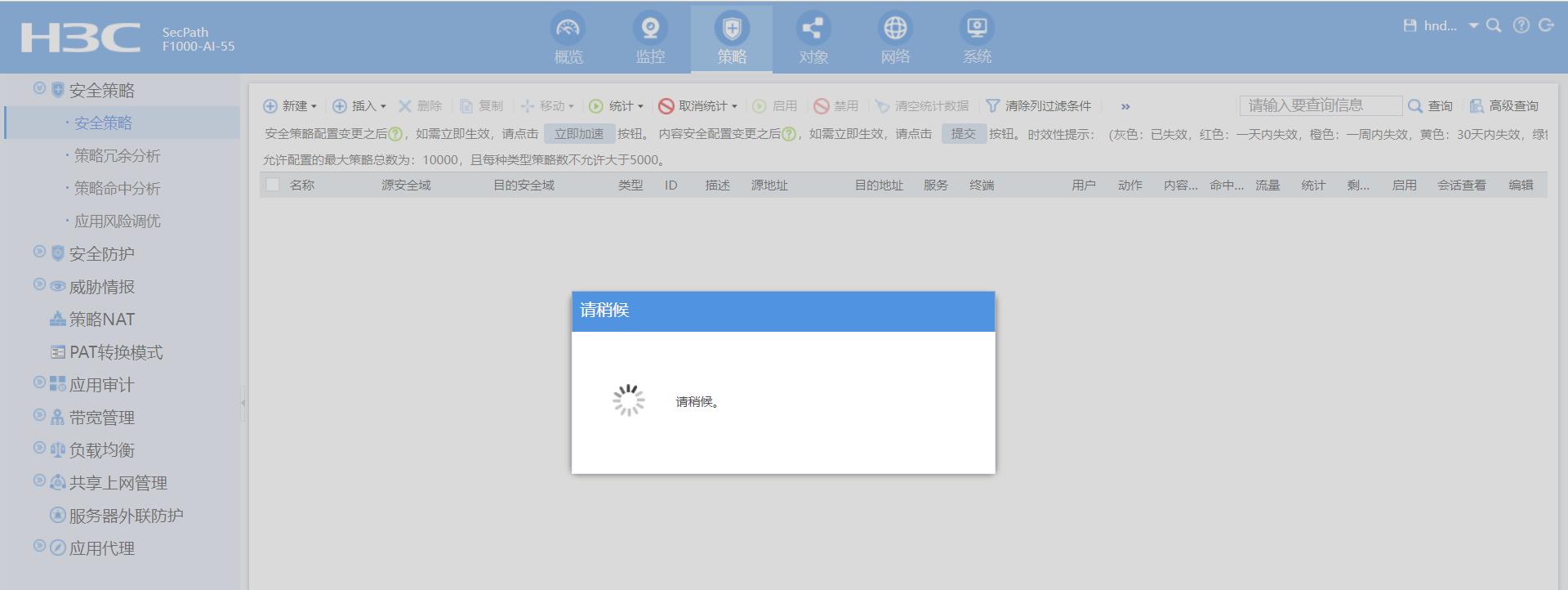This screenshot has height=590, width=1568.
Task: Open 高级查询 advanced search
Action: (x=1503, y=106)
